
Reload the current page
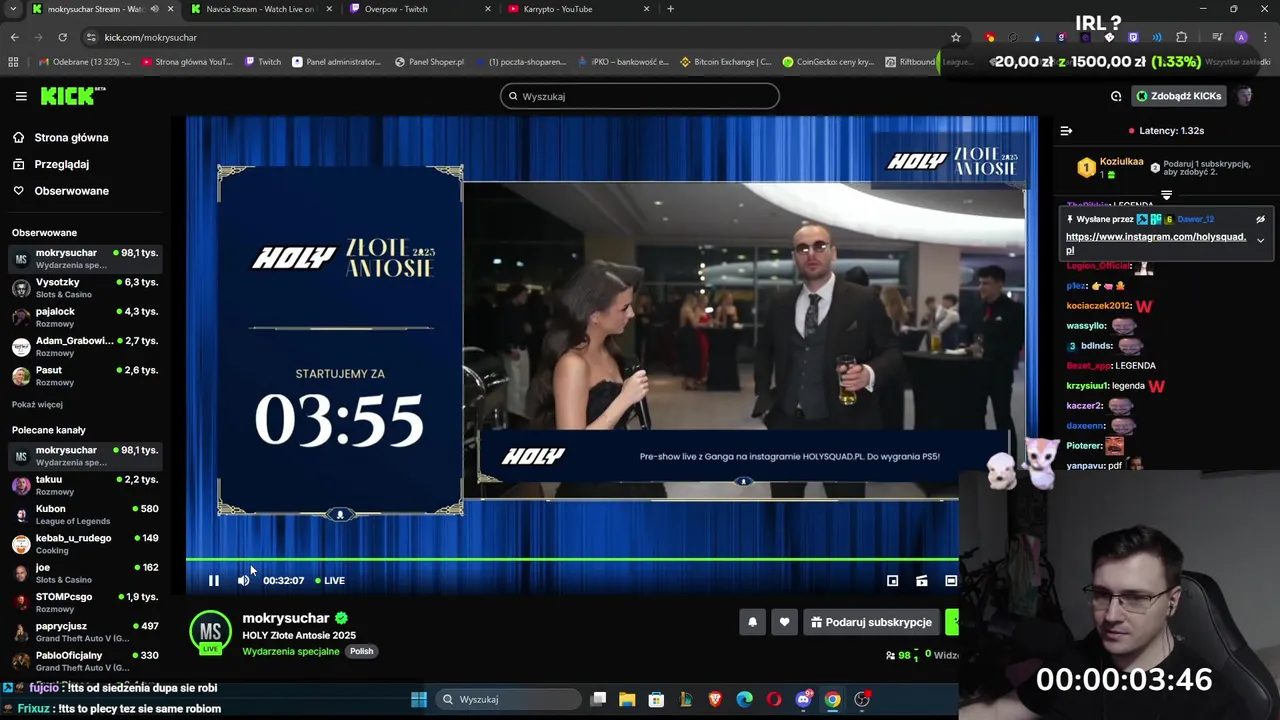(62, 37)
